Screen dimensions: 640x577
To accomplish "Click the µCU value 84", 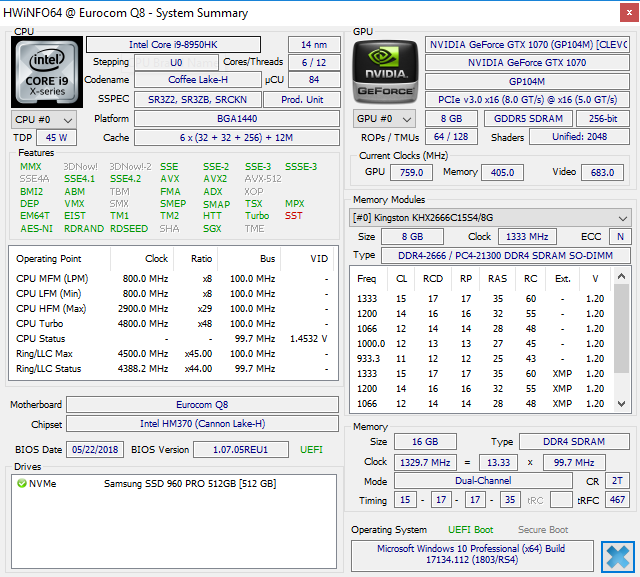I will (x=314, y=80).
